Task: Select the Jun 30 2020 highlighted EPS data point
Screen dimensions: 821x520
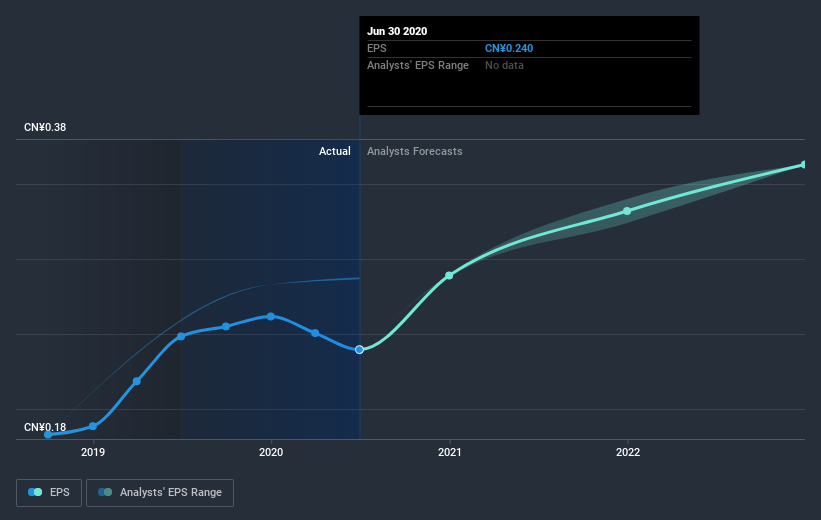Action: [359, 349]
